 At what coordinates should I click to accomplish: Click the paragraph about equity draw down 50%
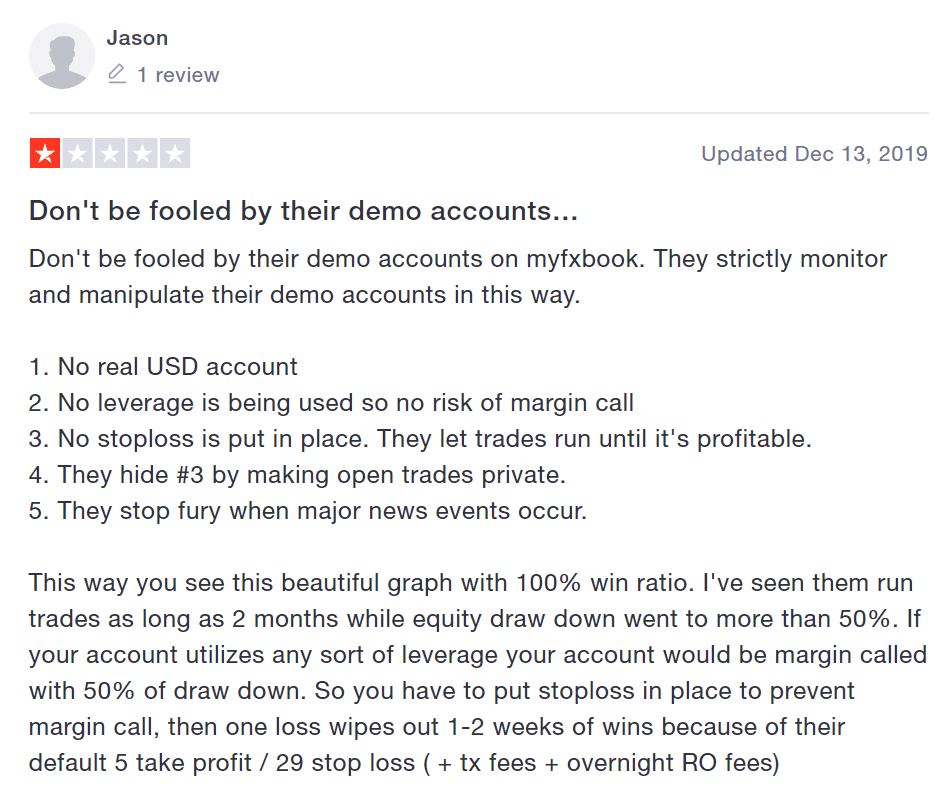click(477, 673)
